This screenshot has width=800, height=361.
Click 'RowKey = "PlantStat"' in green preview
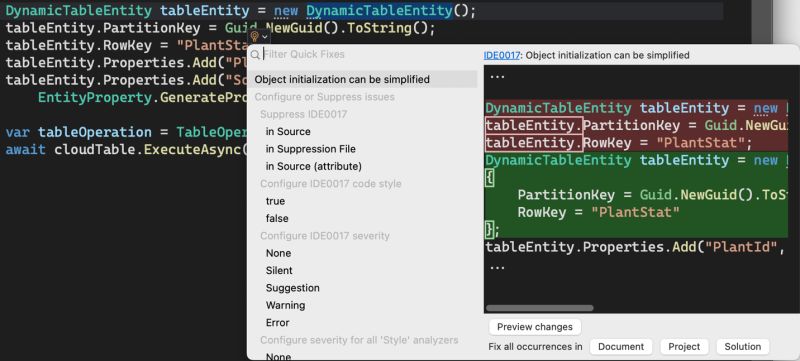[x=598, y=212]
